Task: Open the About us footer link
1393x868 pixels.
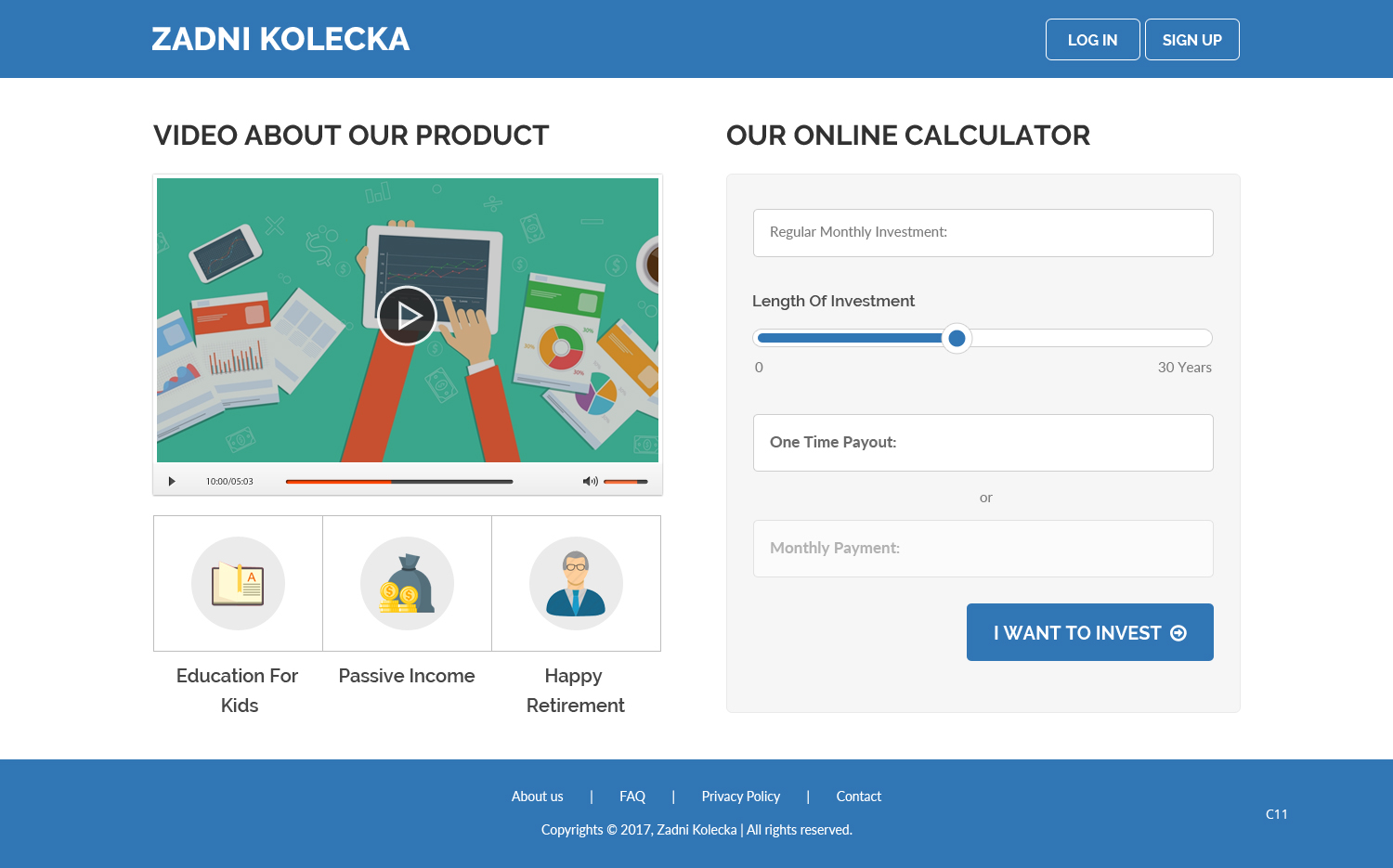Action: 537,797
